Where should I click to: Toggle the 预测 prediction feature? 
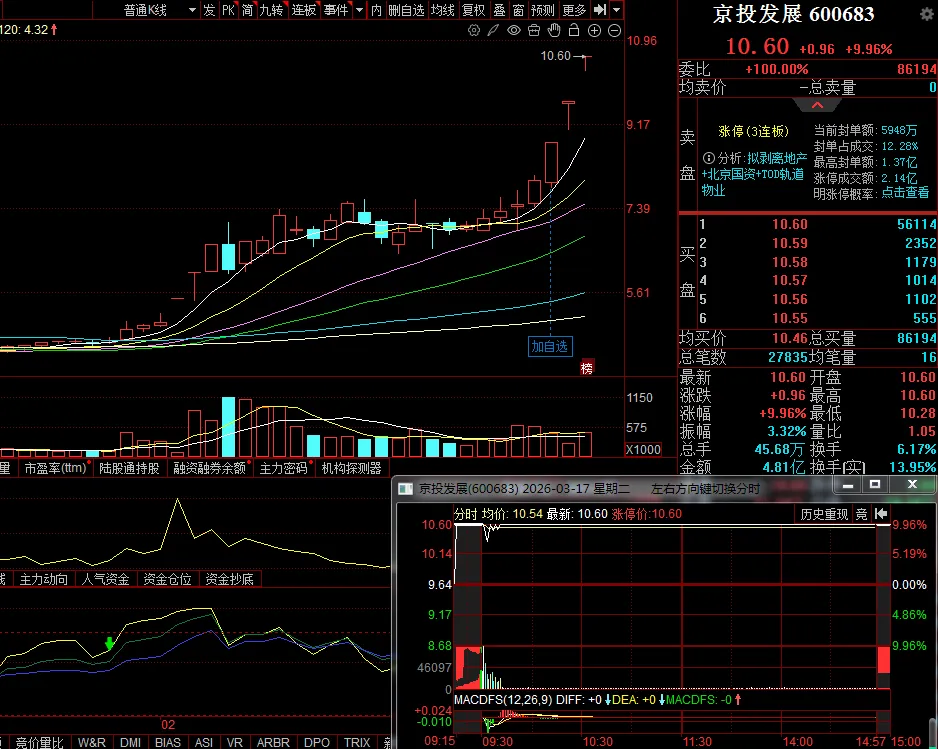[543, 10]
